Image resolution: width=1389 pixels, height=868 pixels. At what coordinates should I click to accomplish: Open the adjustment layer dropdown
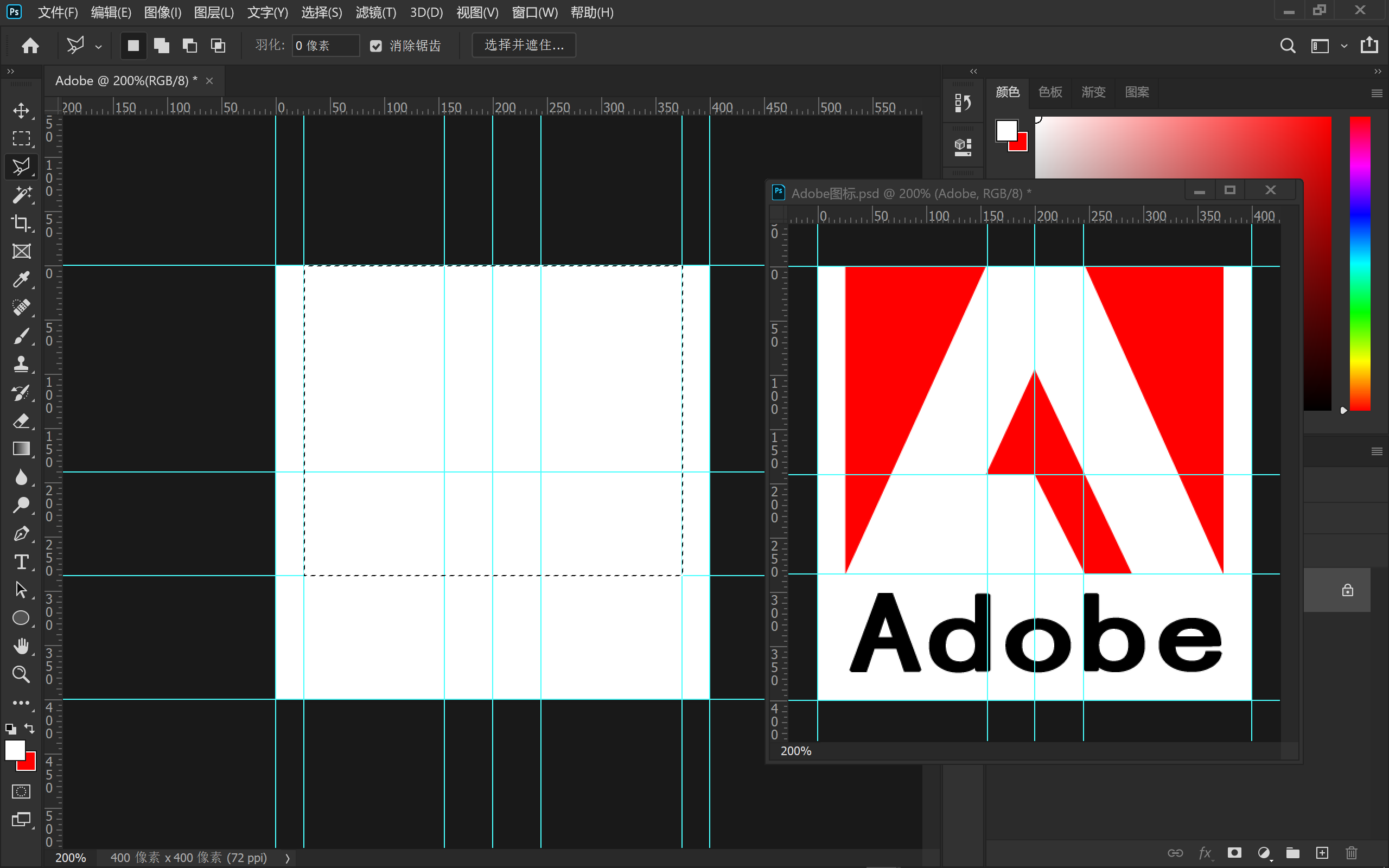pos(1264,853)
